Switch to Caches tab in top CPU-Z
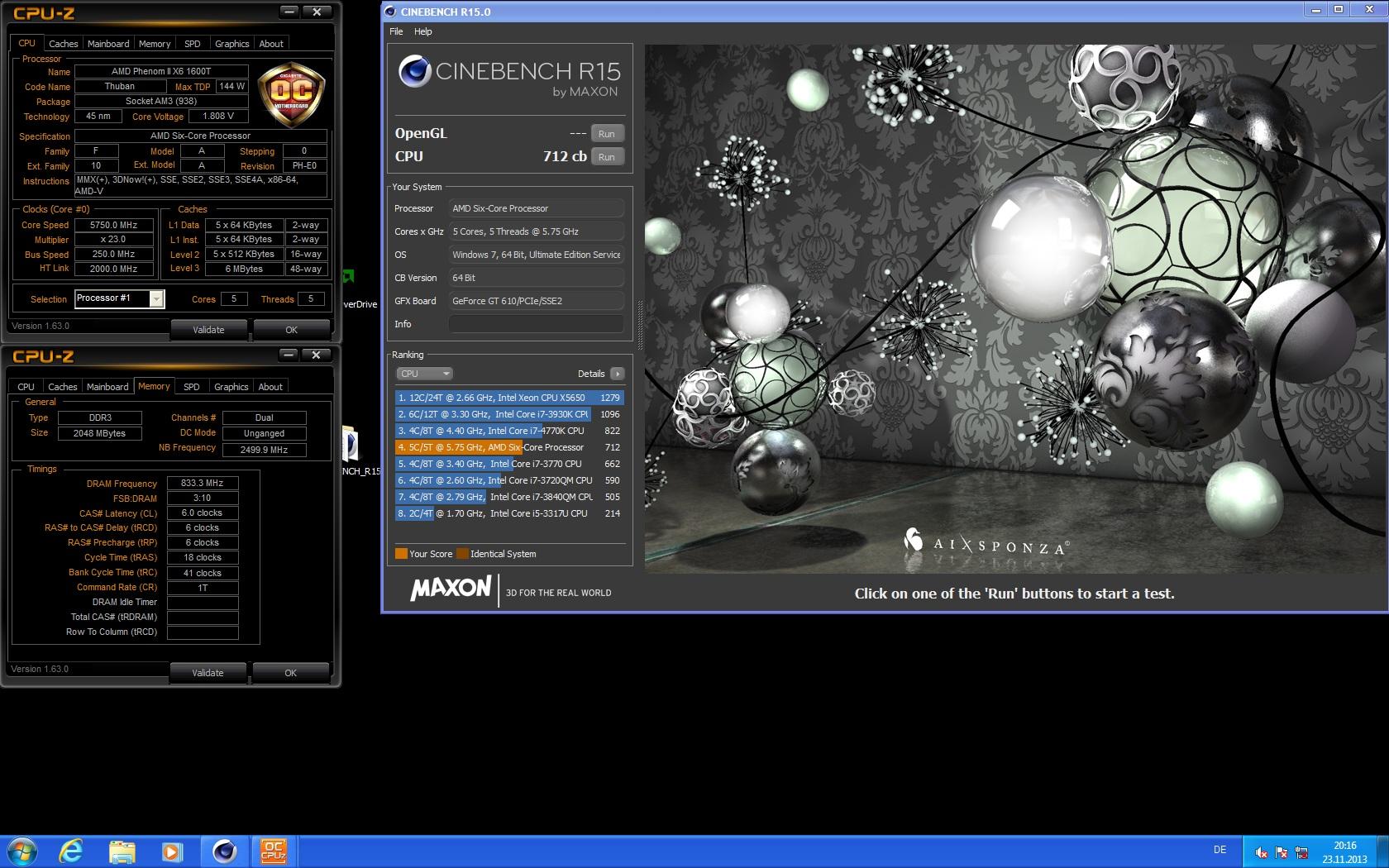 (x=63, y=44)
